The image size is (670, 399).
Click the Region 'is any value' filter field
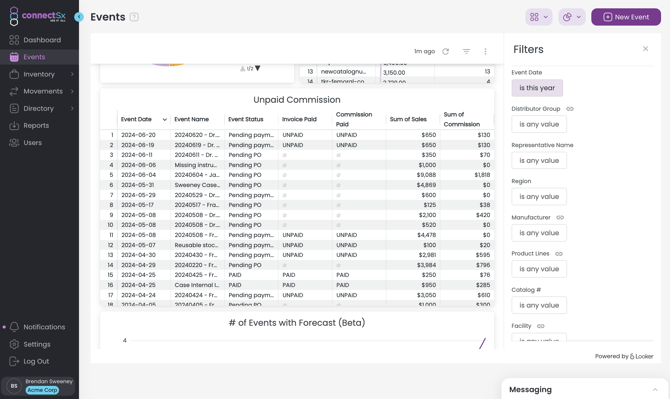pyautogui.click(x=539, y=197)
